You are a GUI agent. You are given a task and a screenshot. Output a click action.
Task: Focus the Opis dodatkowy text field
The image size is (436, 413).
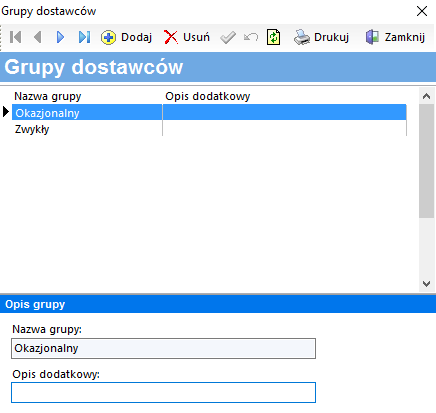(x=163, y=393)
